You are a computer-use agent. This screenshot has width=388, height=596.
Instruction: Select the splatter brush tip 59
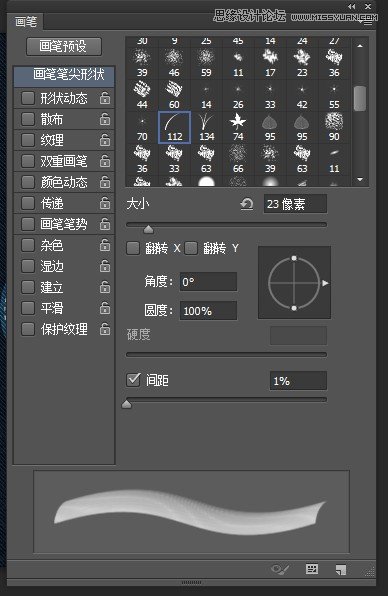pyautogui.click(x=206, y=63)
